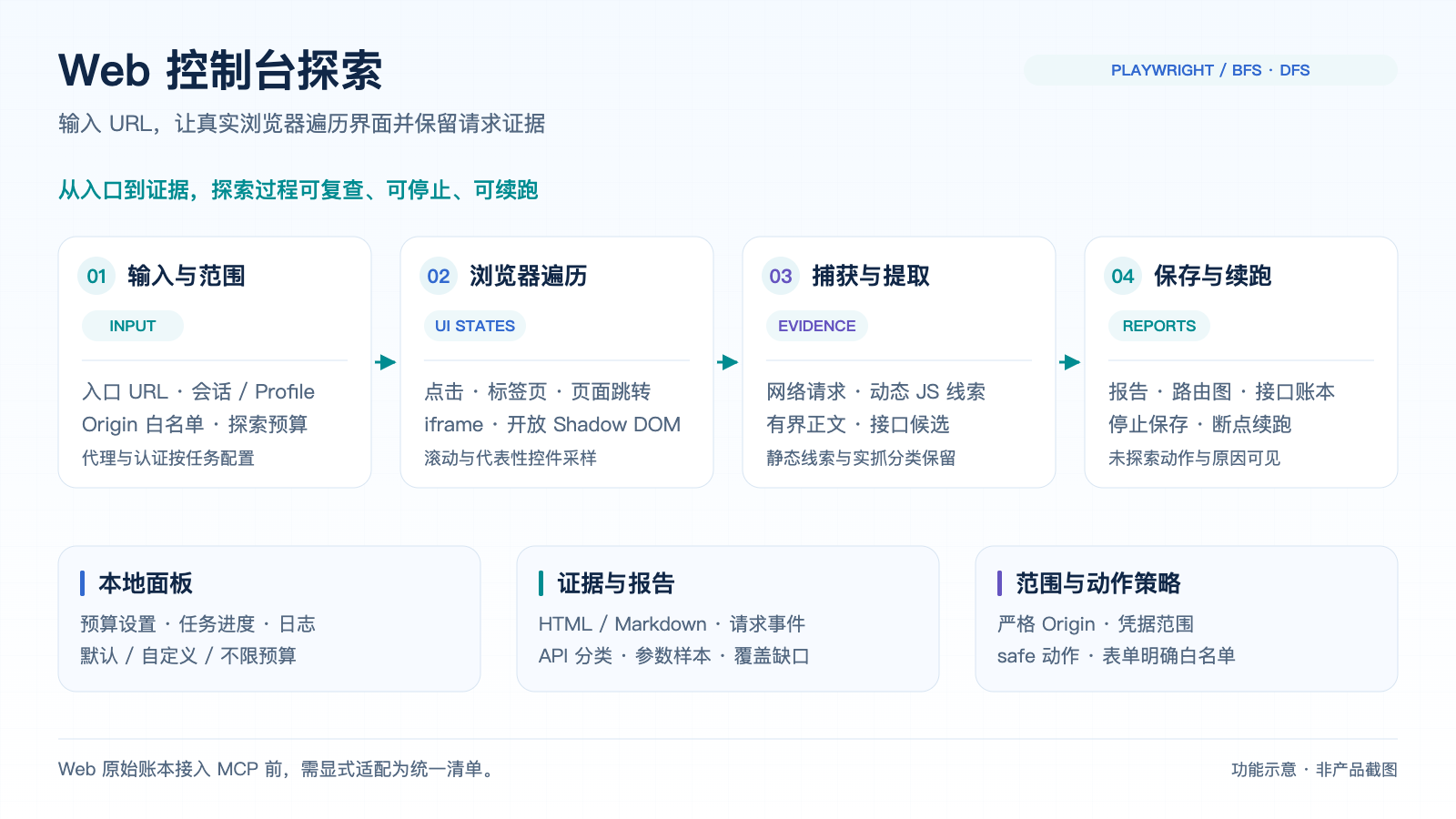1456x819 pixels.
Task: Click the 捕获与提取 card heading
Action: pyautogui.click(x=871, y=276)
